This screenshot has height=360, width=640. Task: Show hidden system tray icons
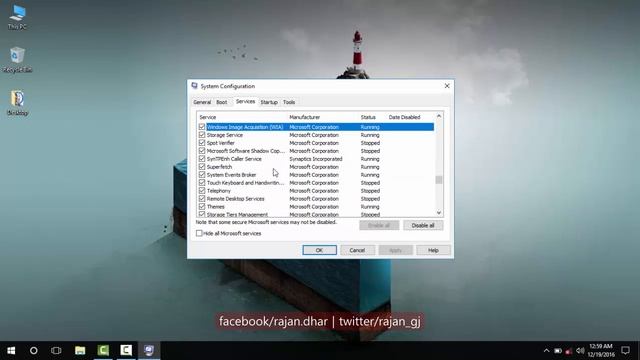tap(547, 351)
